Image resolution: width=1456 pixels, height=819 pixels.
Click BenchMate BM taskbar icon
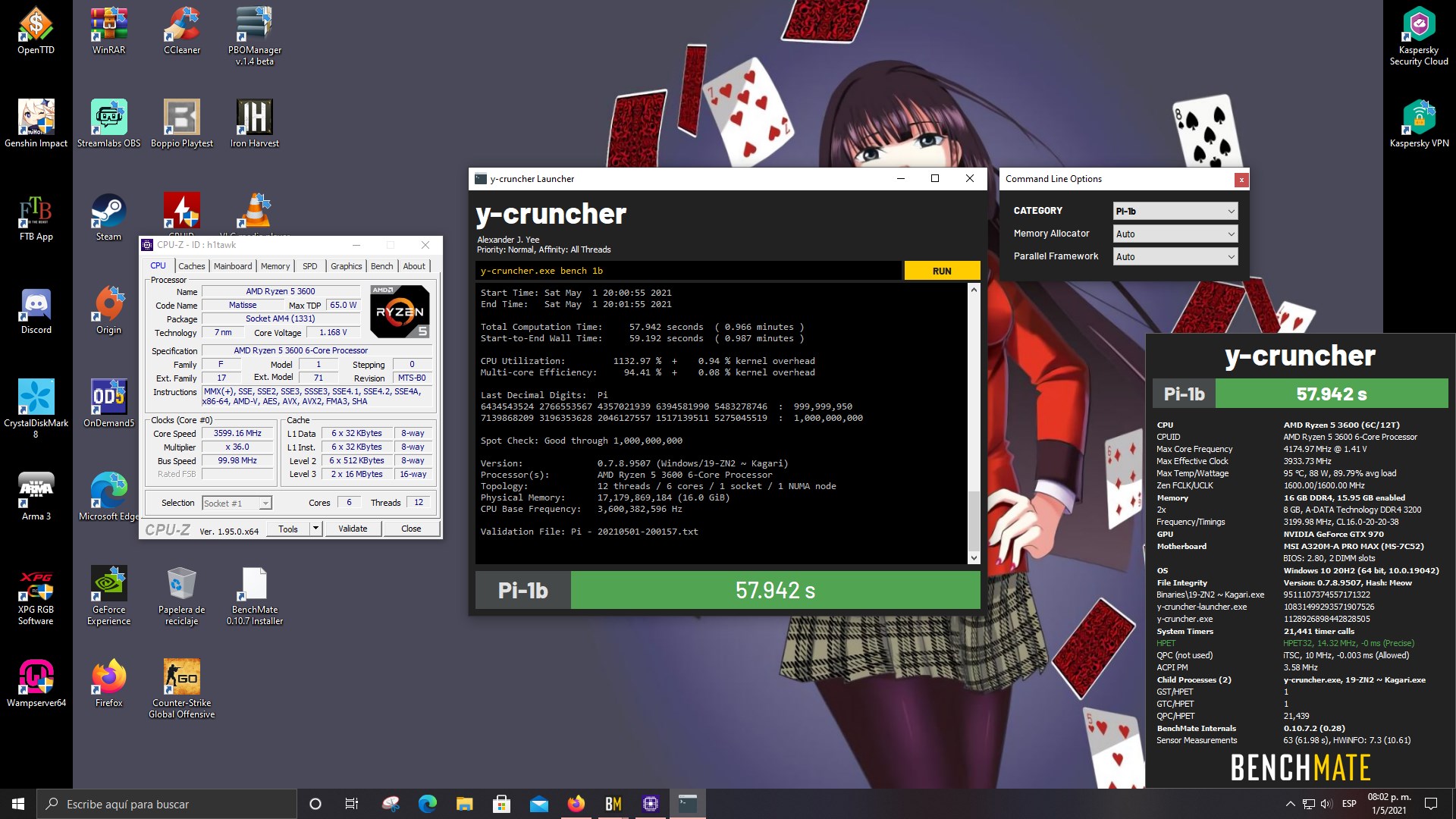pos(613,804)
